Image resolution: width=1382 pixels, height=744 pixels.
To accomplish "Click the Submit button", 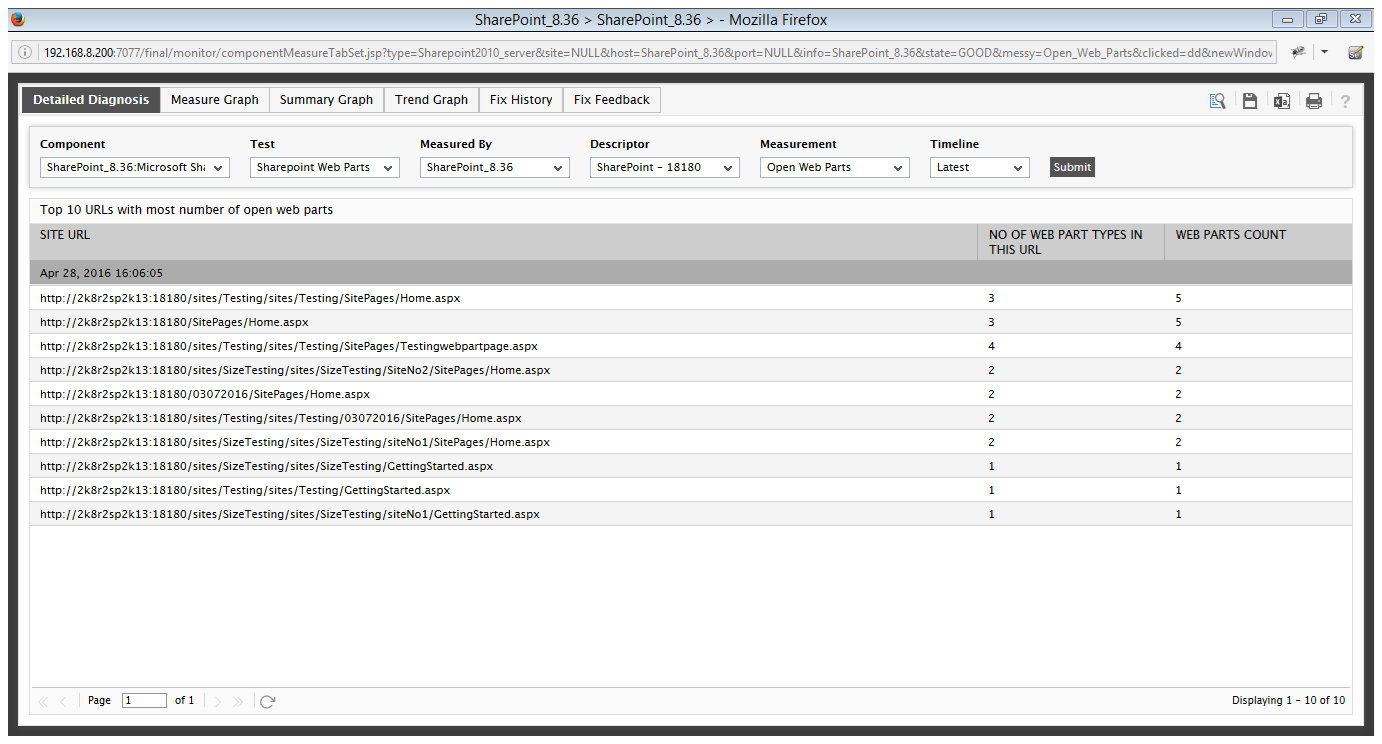I will (1072, 167).
